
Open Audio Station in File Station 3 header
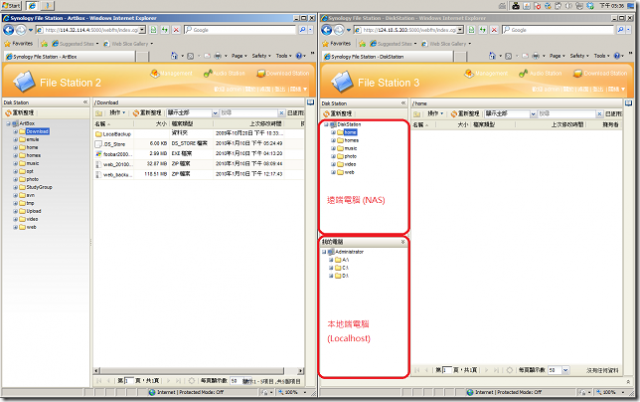point(540,73)
